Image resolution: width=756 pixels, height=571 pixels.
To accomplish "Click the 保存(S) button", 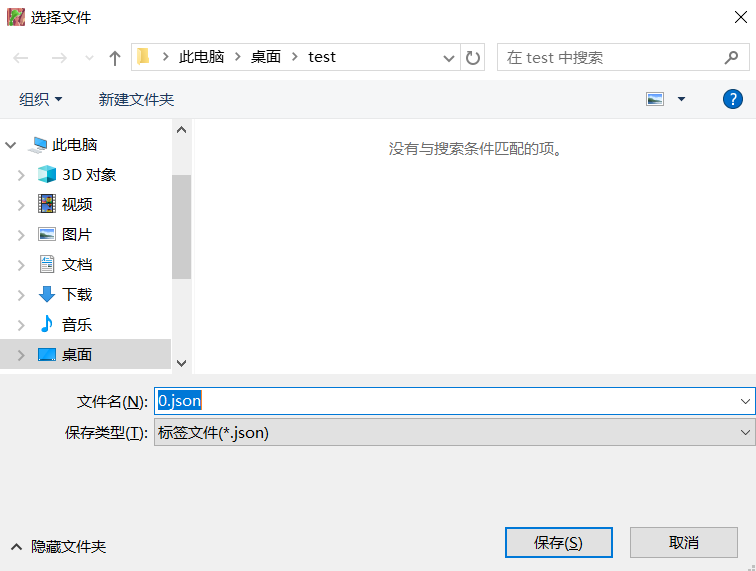I will click(x=558, y=543).
